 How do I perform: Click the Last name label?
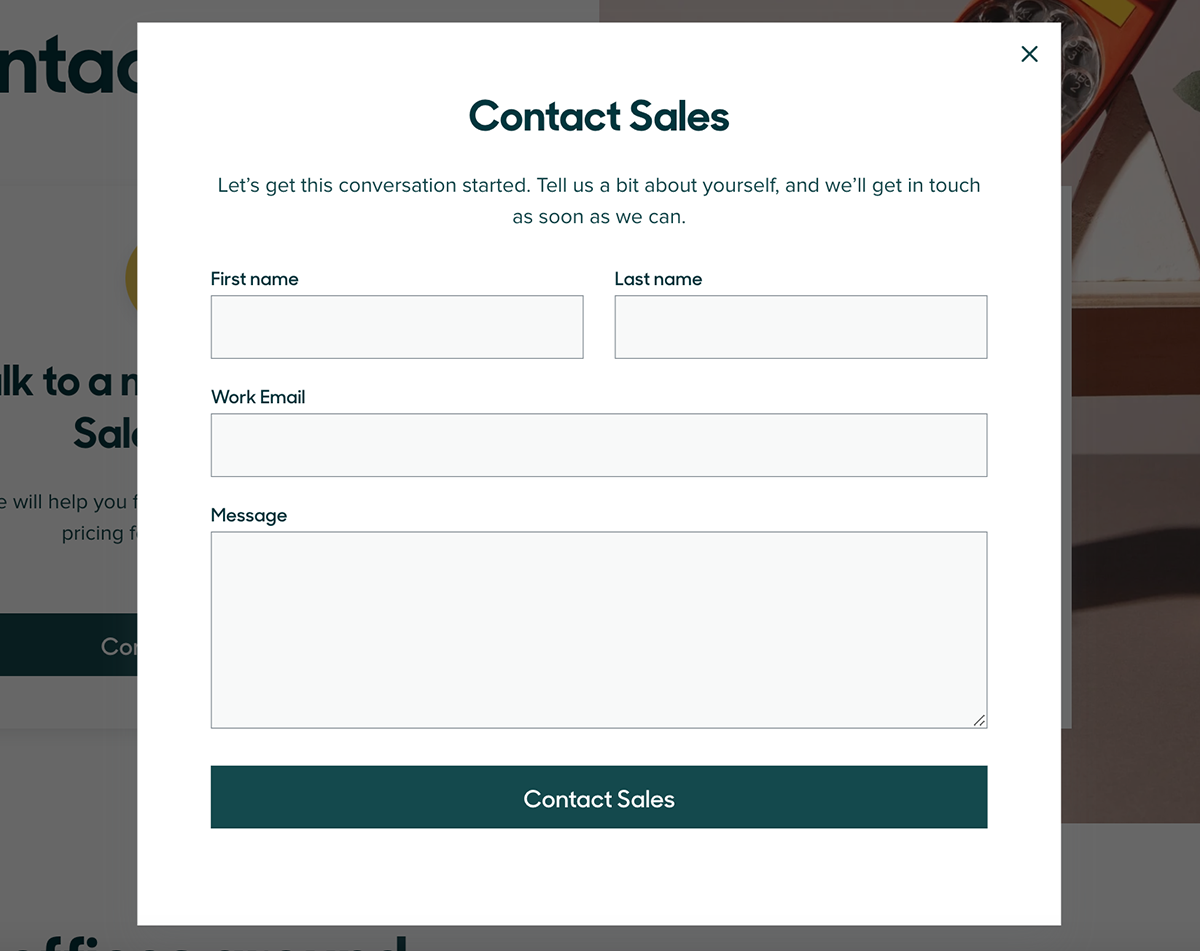click(658, 279)
